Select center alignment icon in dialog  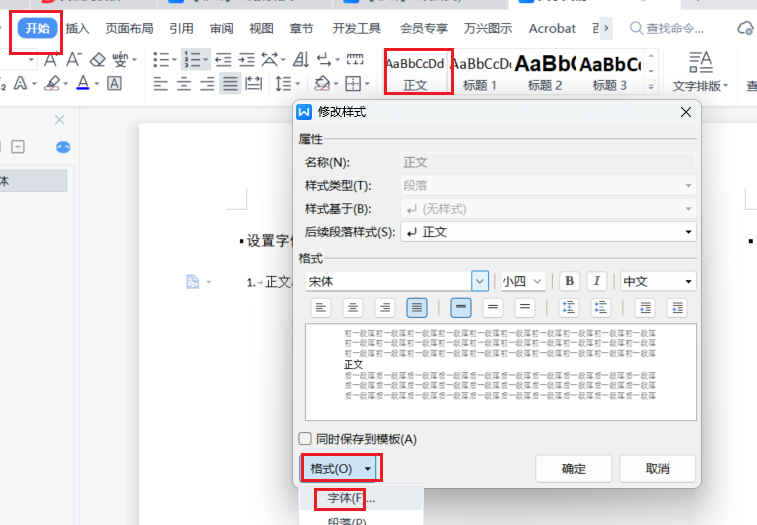pyautogui.click(x=352, y=308)
